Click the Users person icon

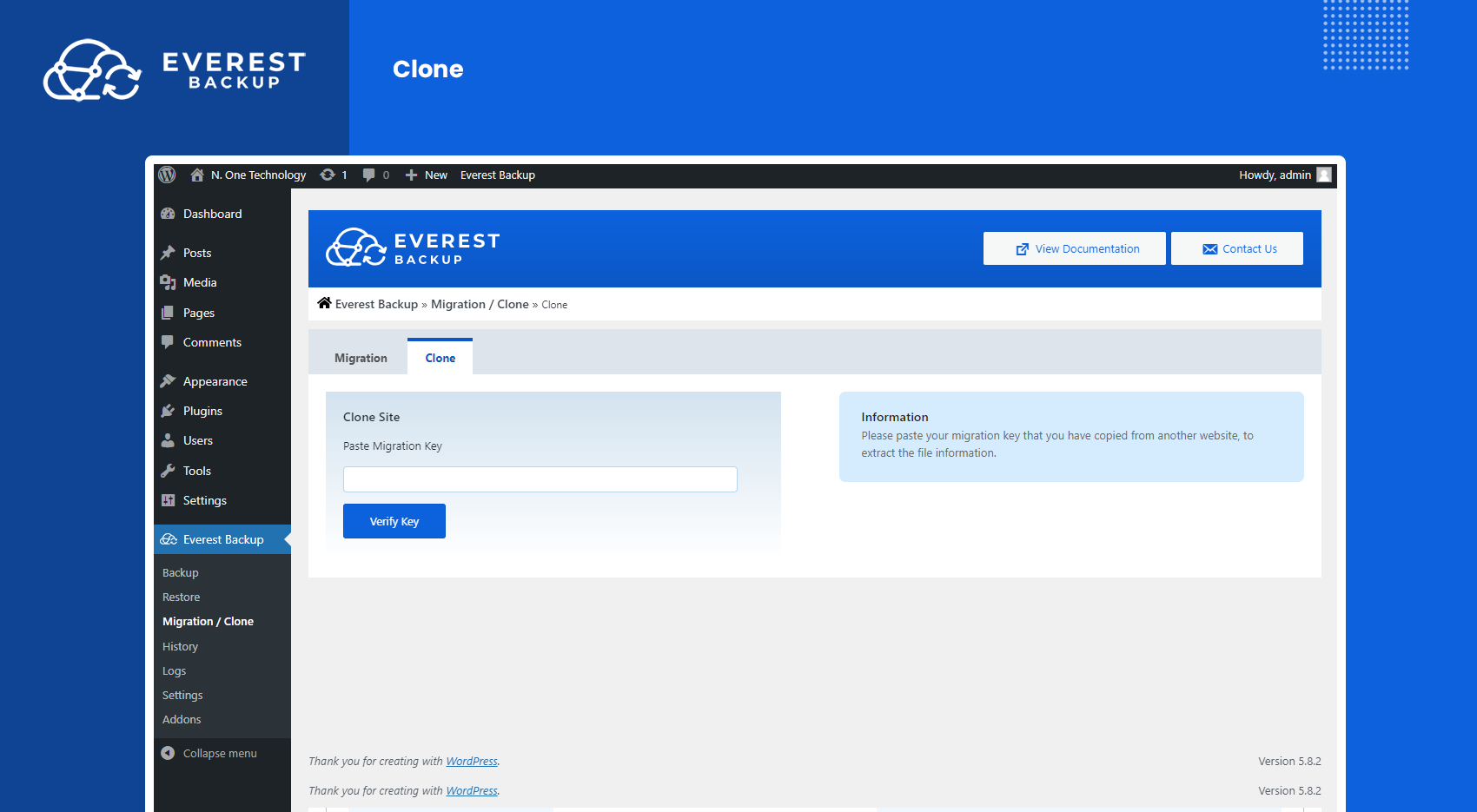pos(168,440)
